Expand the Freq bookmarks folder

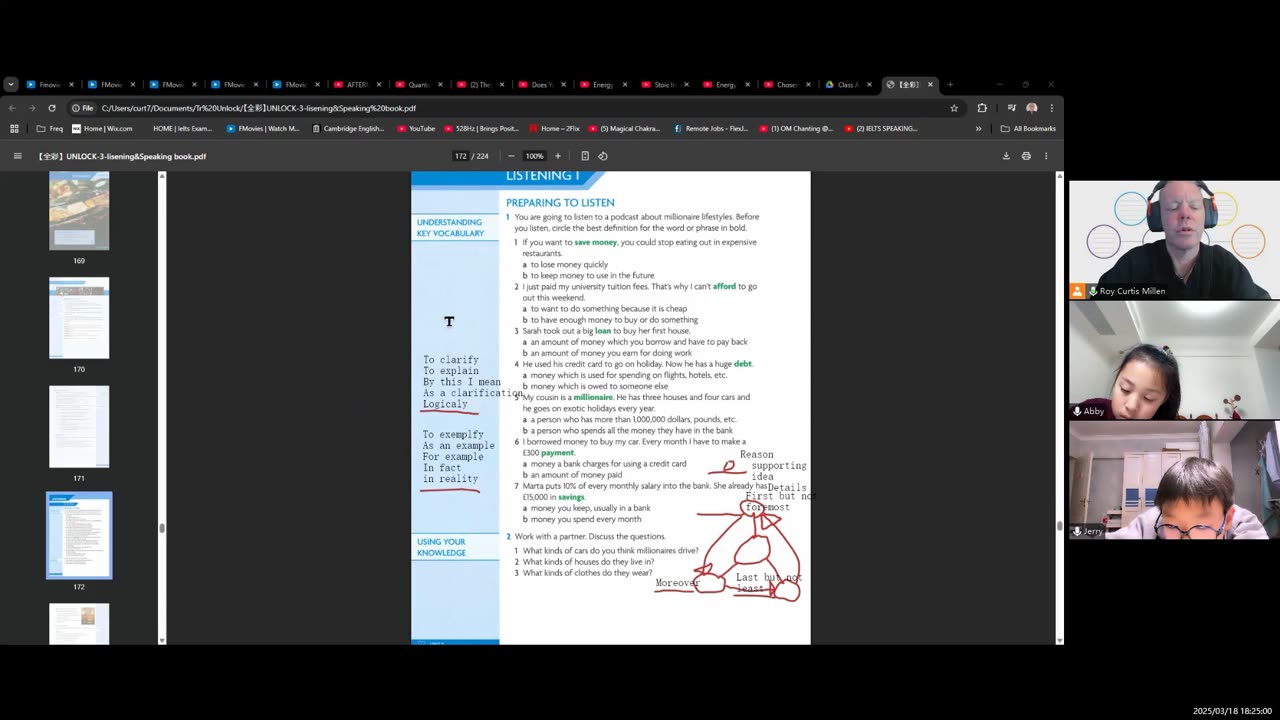coord(49,128)
